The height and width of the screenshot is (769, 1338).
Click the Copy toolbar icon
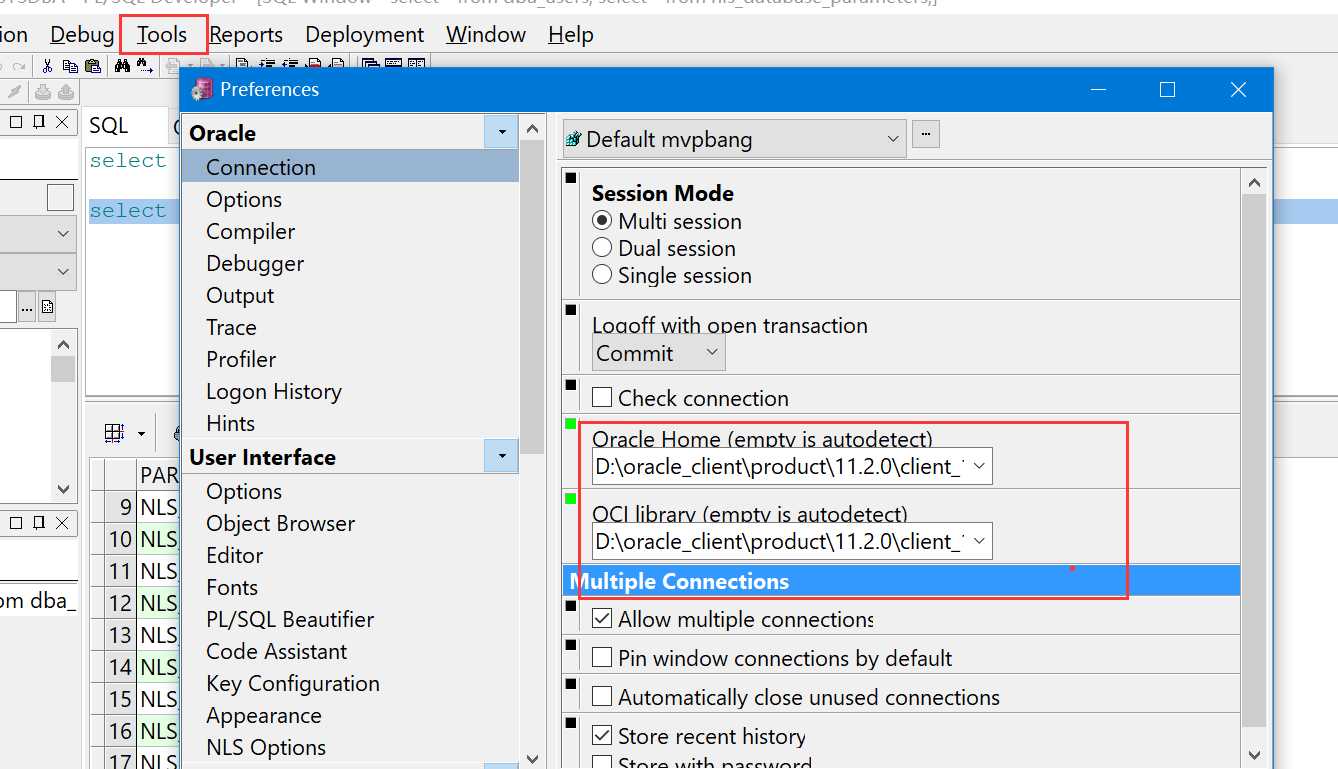pyautogui.click(x=70, y=66)
